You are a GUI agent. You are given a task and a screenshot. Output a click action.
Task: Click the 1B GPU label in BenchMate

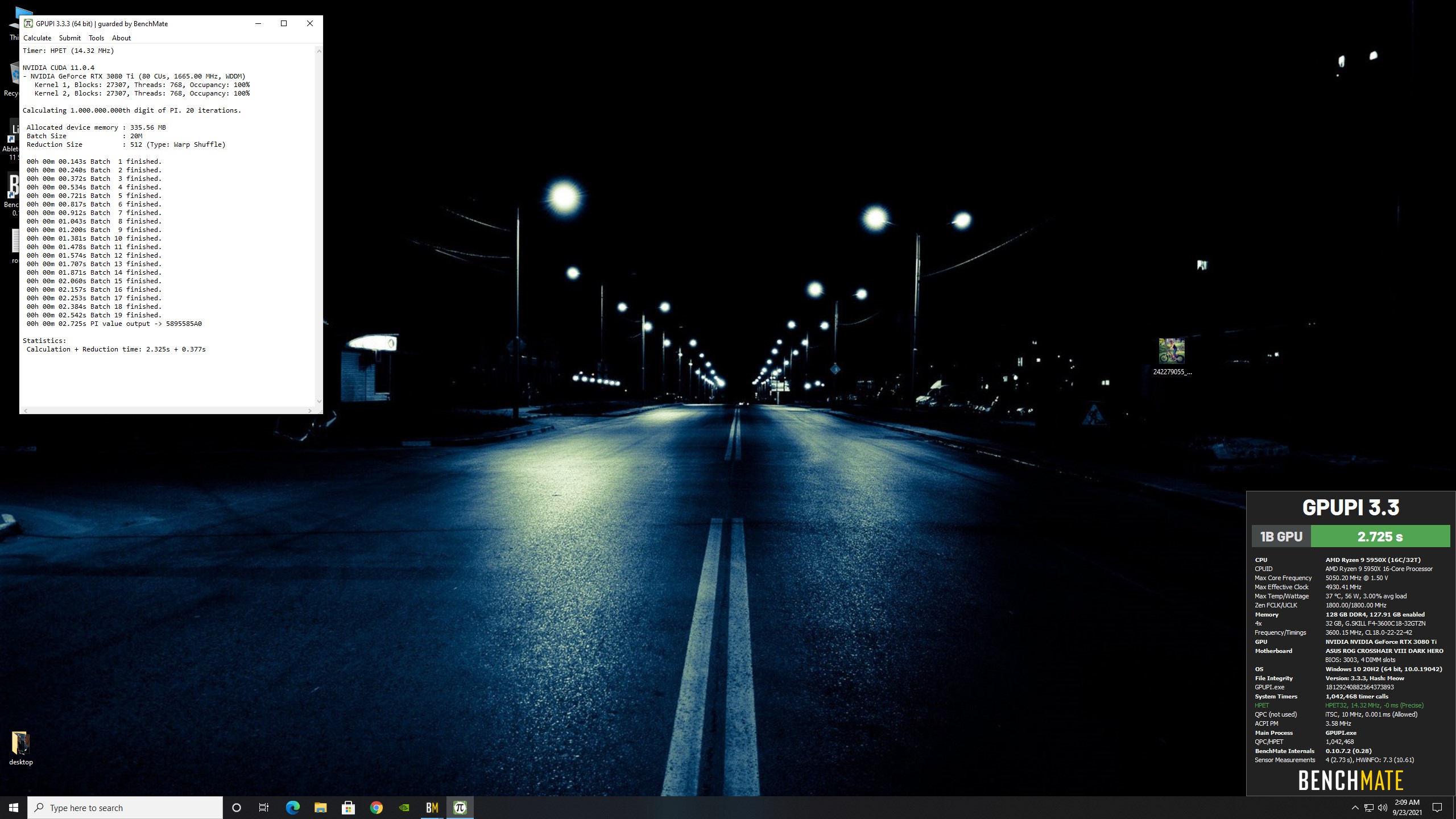pos(1281,536)
